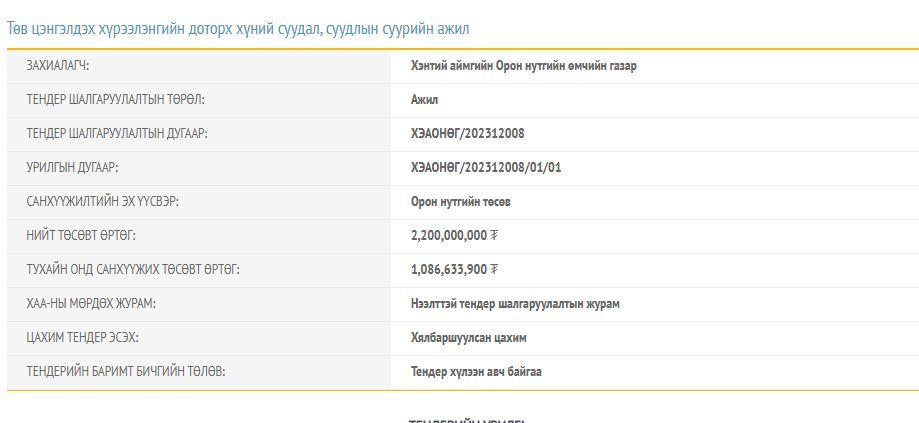The image size is (919, 423).
Task: Click the Тендер хүлээн авч байгаа status
Action: 476,372
